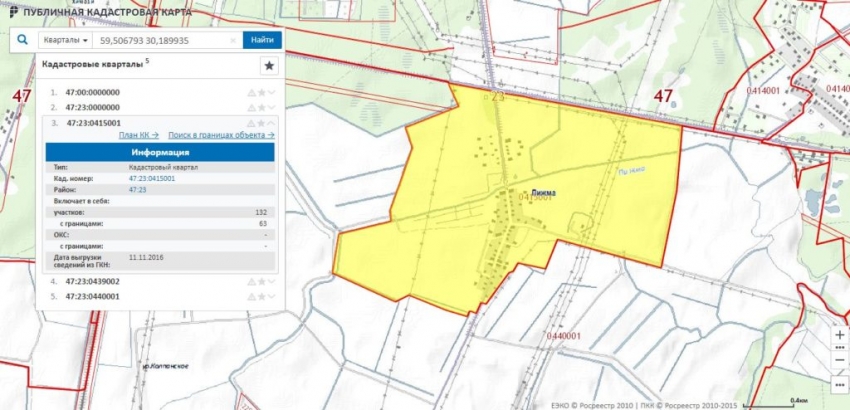Clear the search coordinates field
850x410 pixels.
click(x=233, y=41)
